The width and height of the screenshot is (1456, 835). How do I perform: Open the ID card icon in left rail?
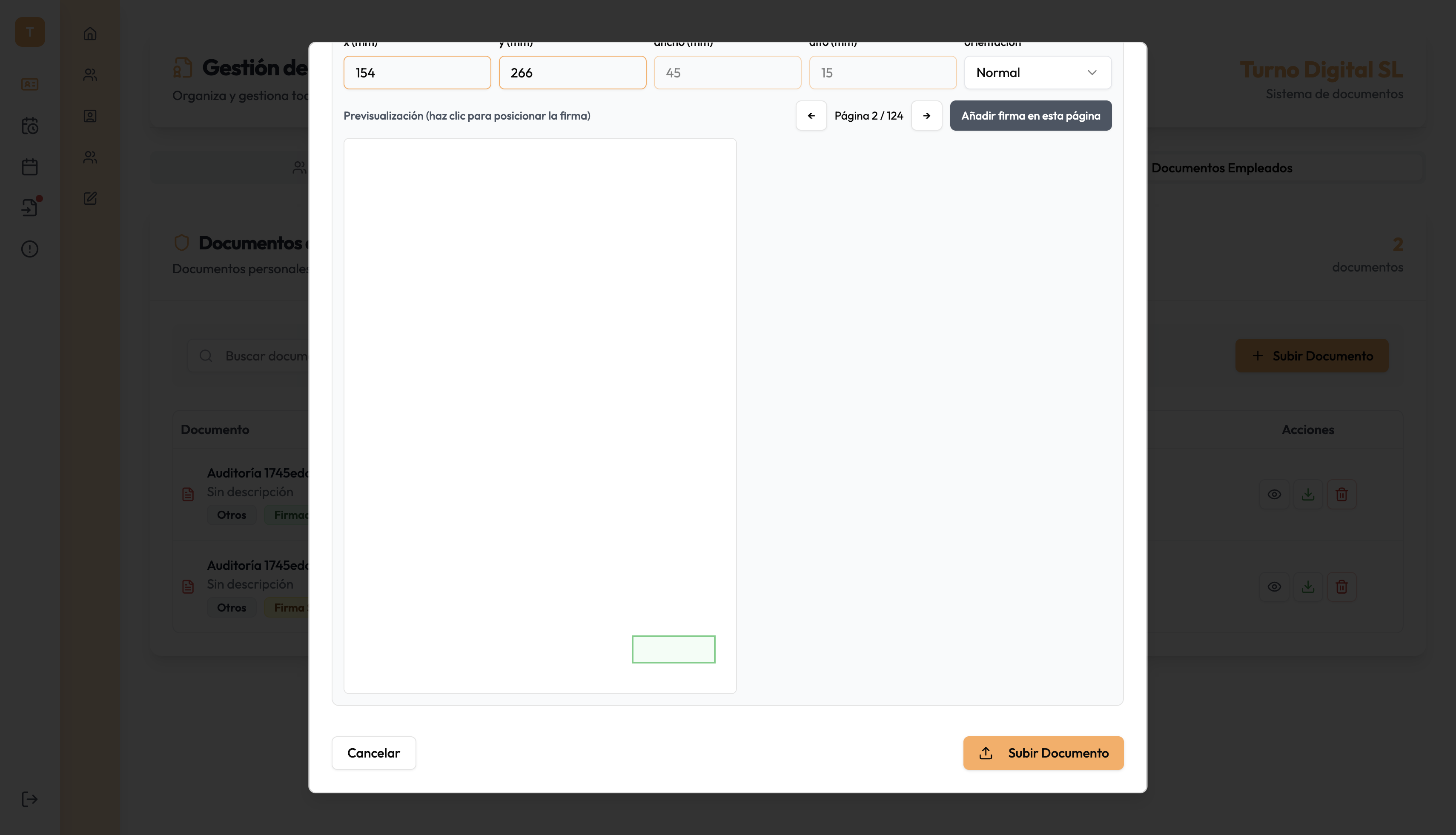tap(30, 84)
